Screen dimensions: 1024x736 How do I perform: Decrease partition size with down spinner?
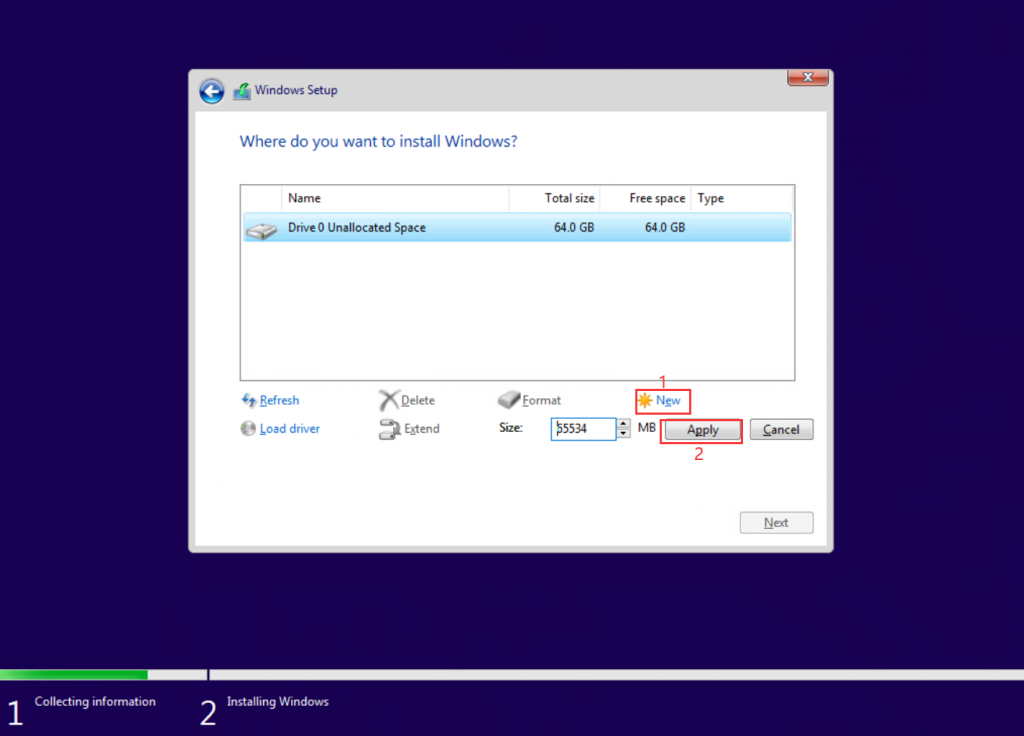click(624, 434)
